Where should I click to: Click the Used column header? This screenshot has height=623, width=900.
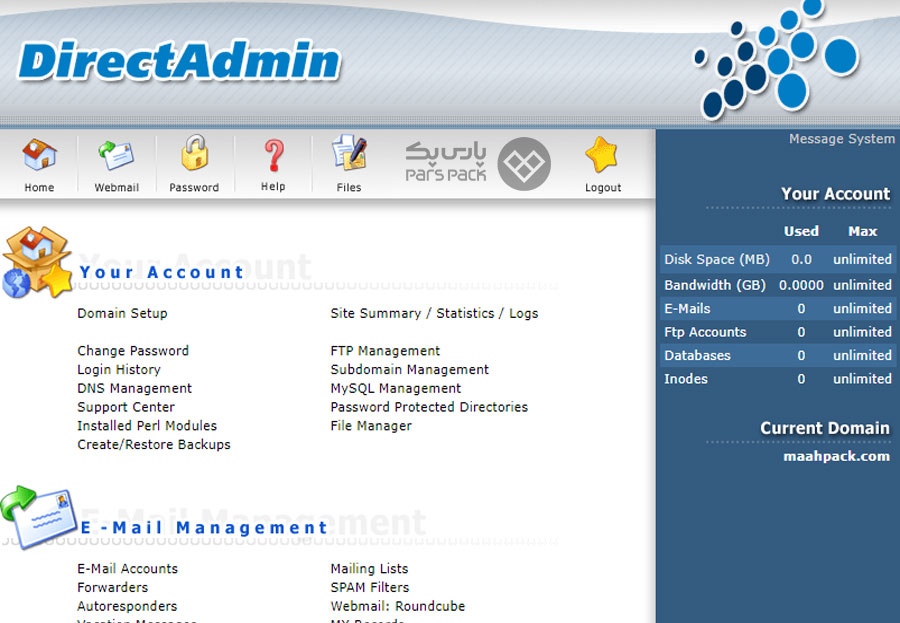[x=801, y=231]
